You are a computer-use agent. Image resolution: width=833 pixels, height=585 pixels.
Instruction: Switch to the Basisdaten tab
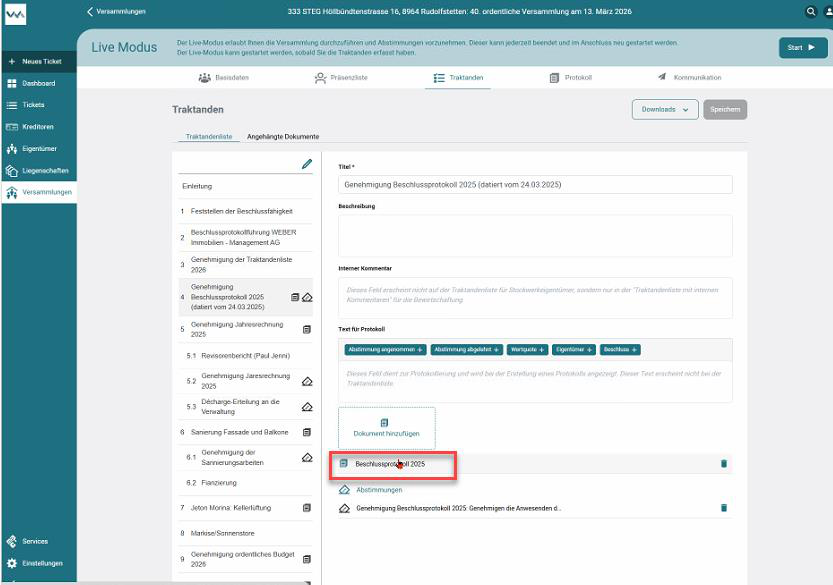coord(223,78)
